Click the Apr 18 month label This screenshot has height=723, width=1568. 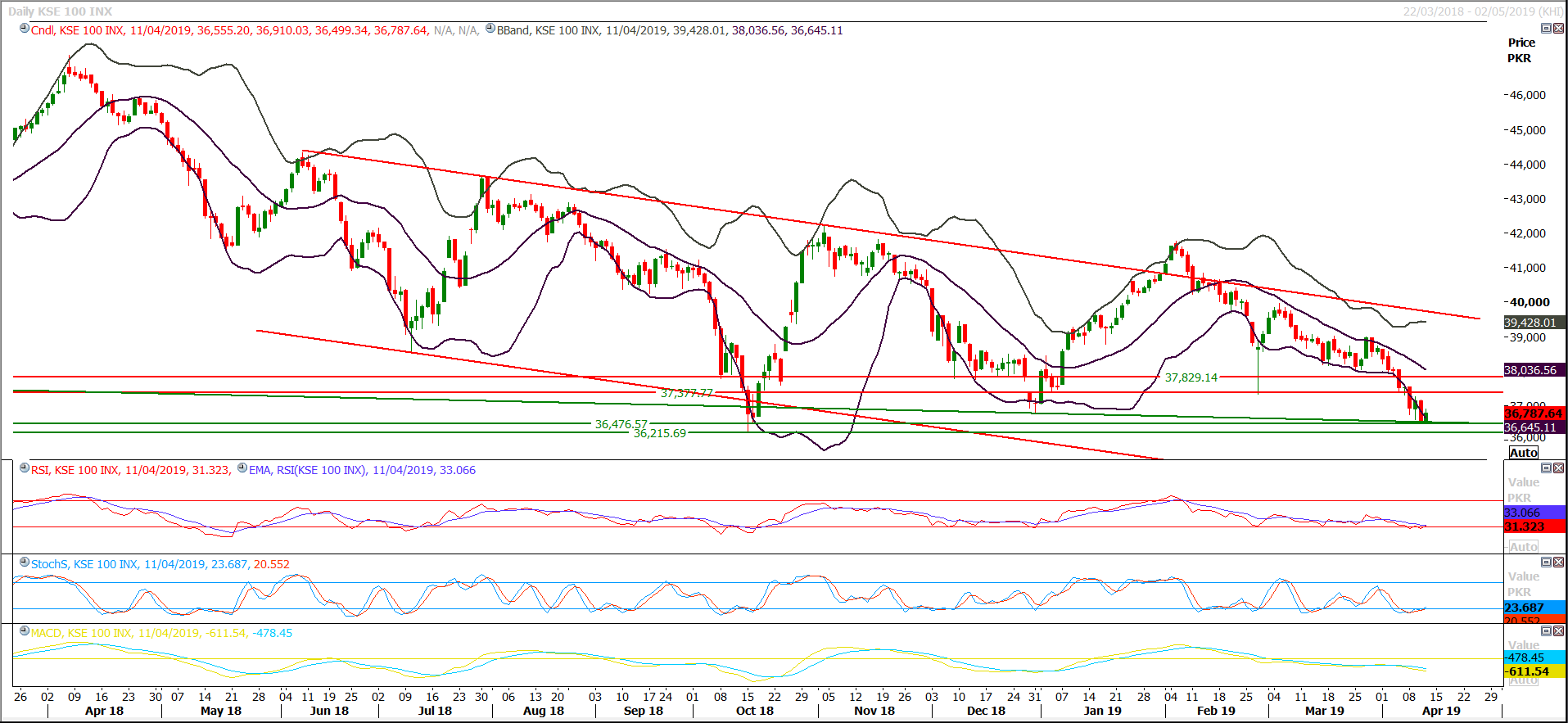(x=104, y=711)
